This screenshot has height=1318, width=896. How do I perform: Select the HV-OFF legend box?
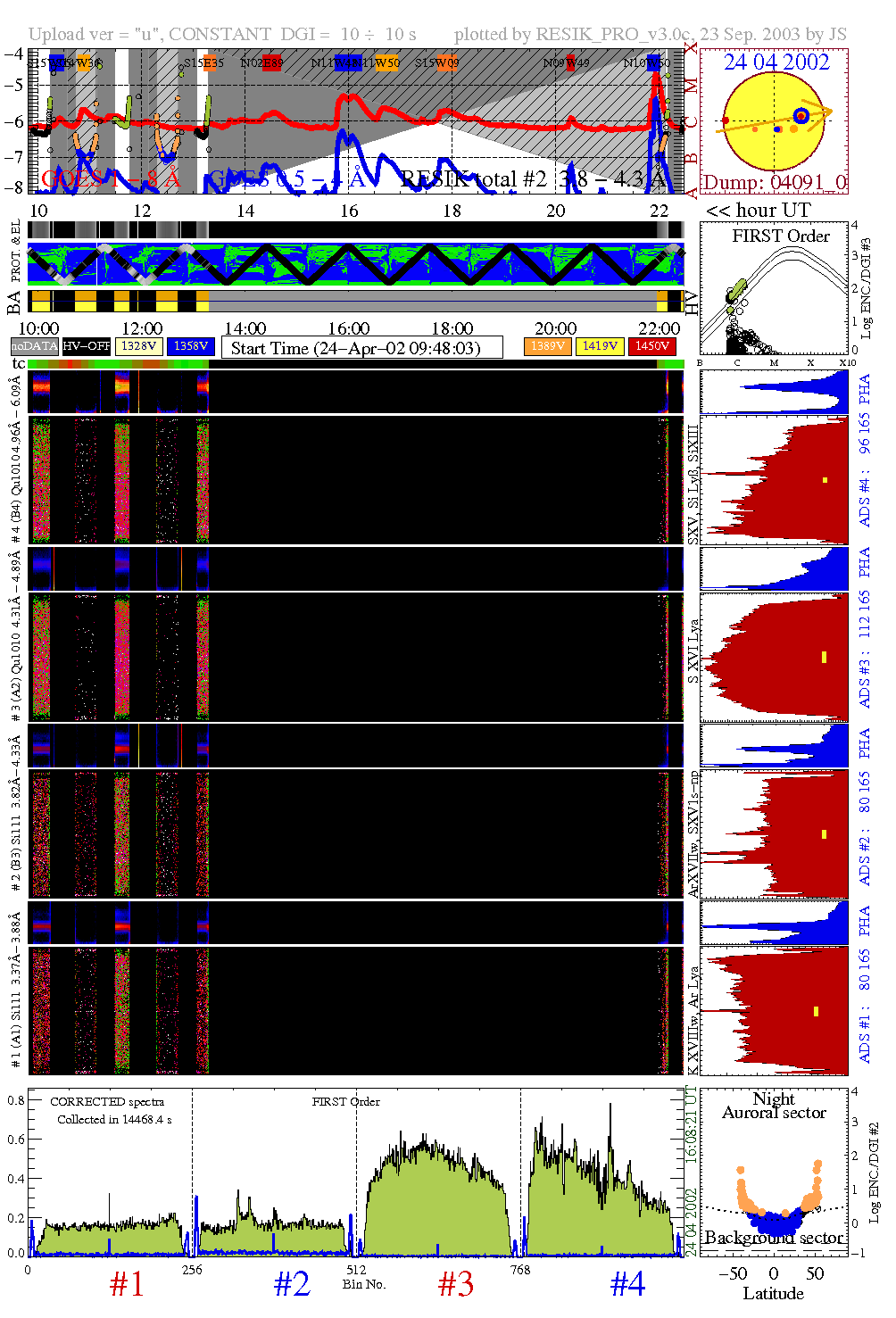point(87,346)
